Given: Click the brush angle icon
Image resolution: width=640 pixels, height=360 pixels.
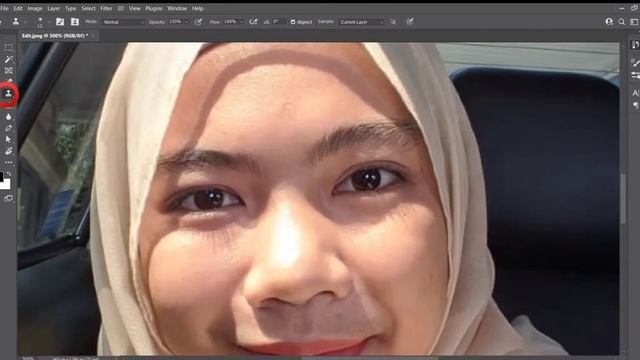Looking at the screenshot, I should (267, 22).
